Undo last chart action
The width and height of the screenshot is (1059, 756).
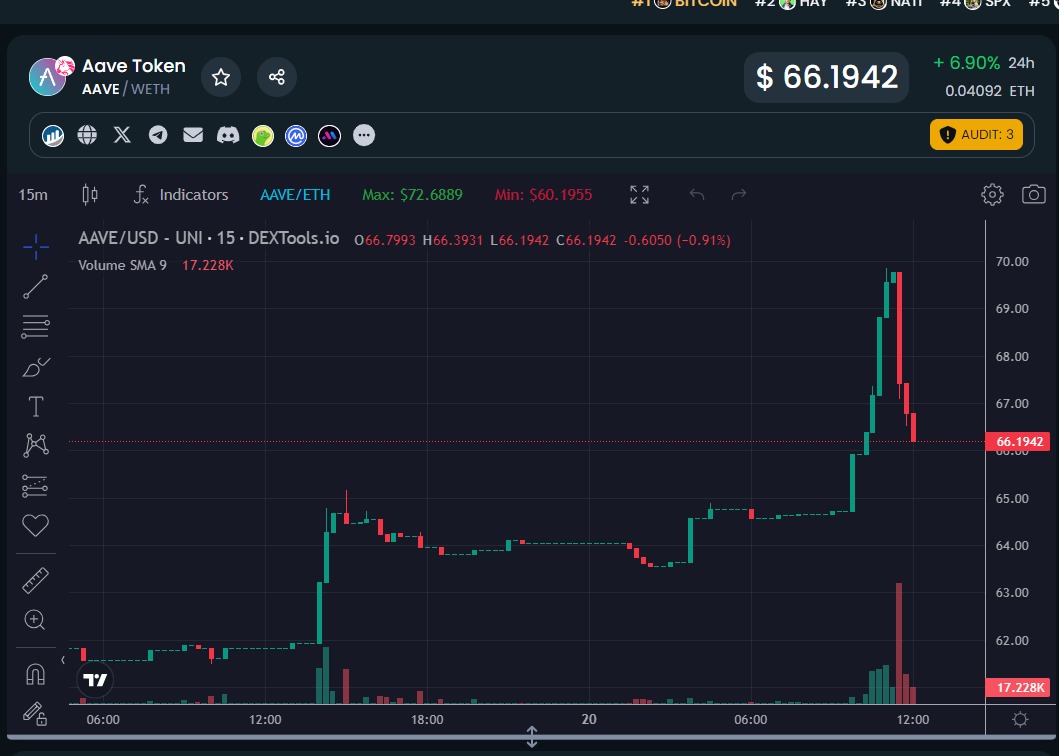coord(697,195)
